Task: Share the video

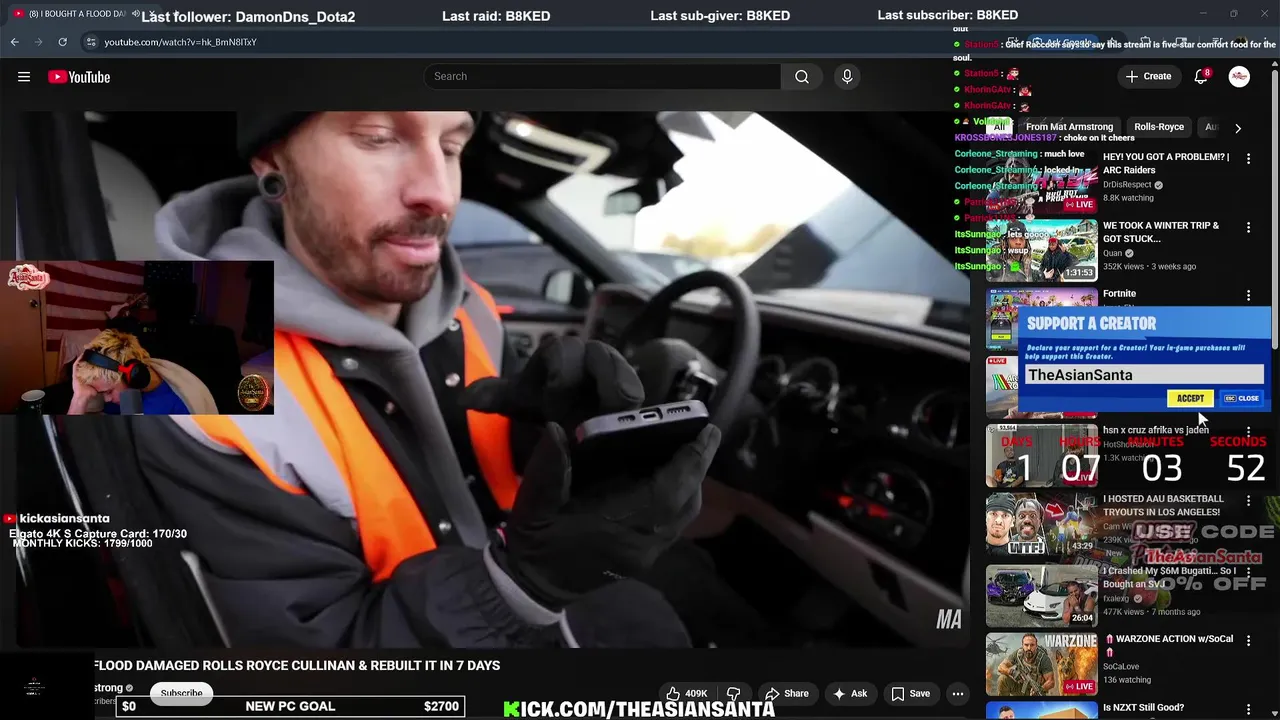Action: (x=786, y=693)
